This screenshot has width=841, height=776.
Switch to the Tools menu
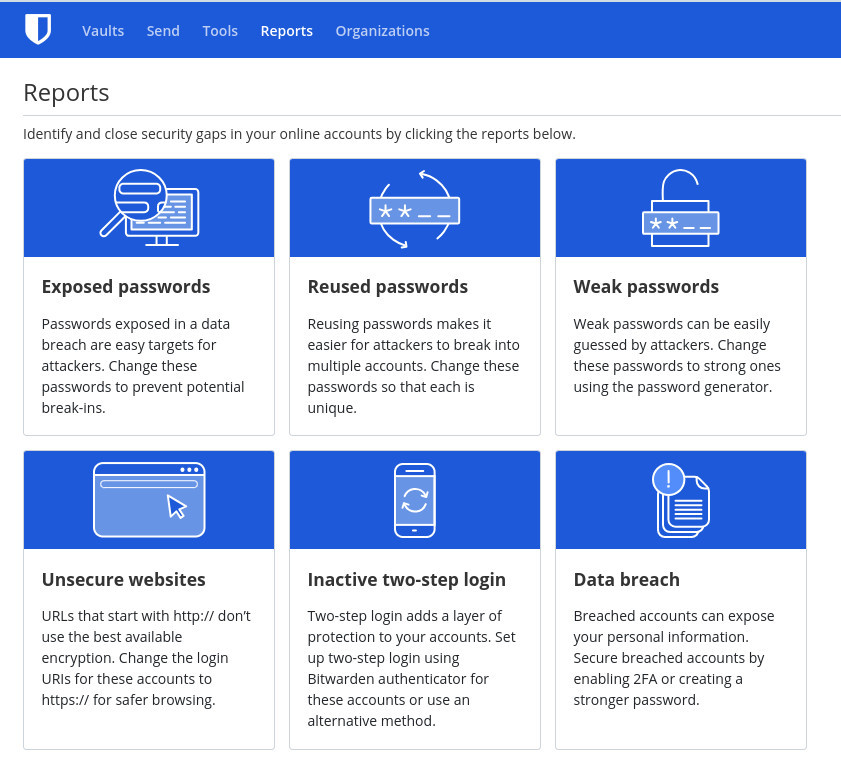pyautogui.click(x=220, y=31)
